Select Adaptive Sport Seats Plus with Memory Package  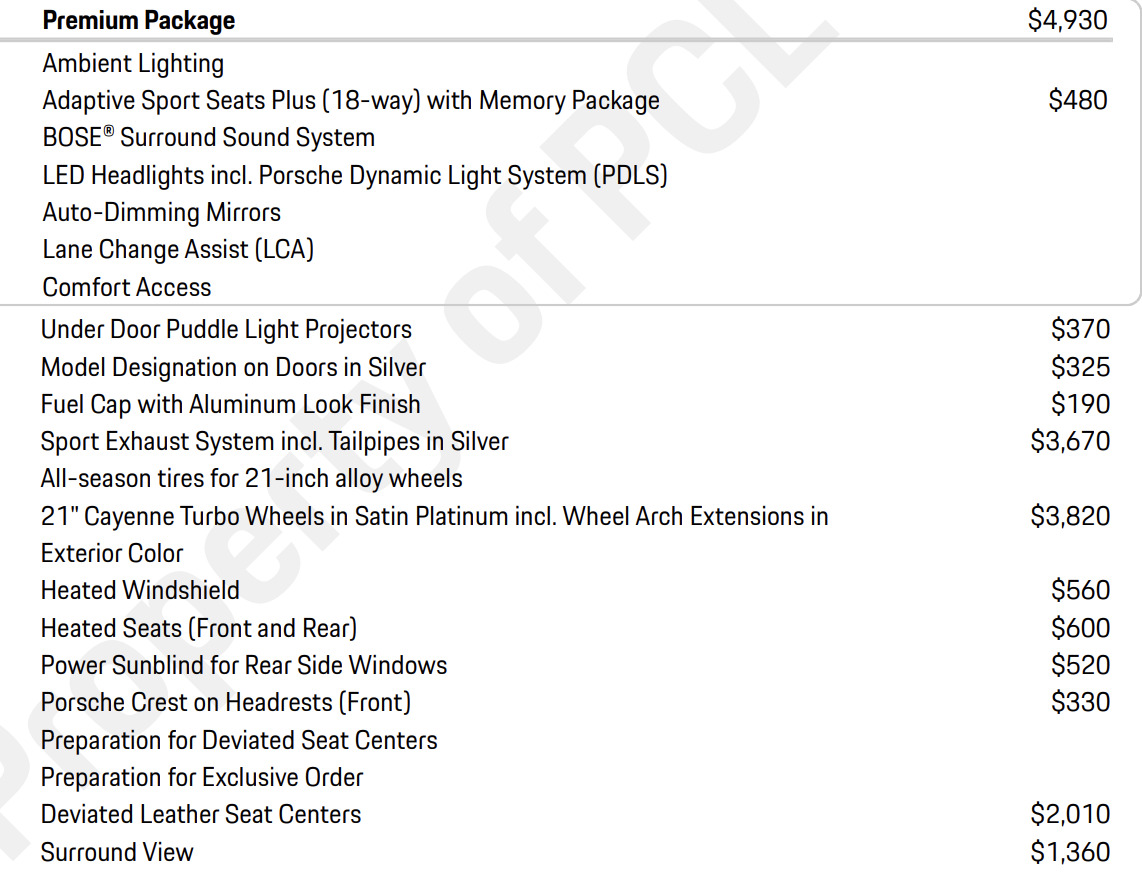click(x=351, y=100)
